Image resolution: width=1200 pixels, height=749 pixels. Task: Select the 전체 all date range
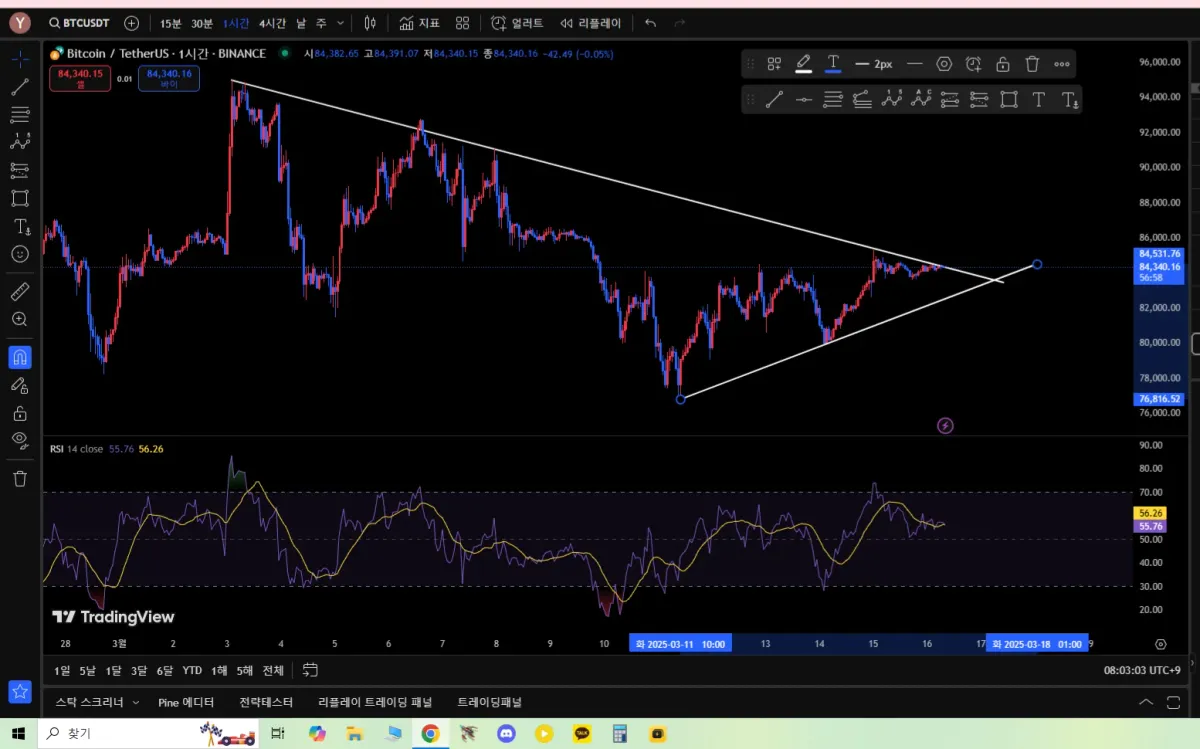(x=273, y=670)
